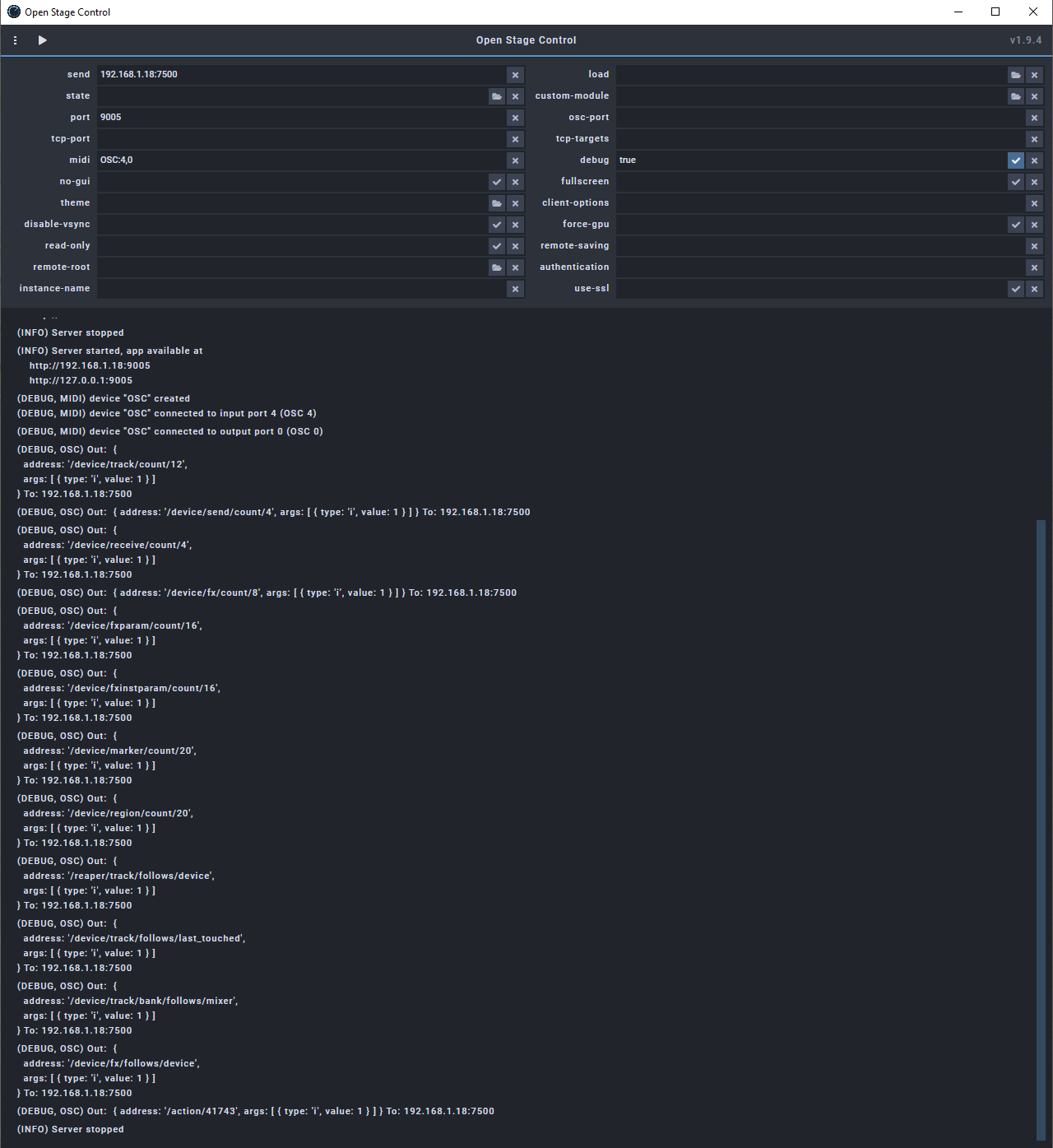Clear the remote-saving field
The image size is (1053, 1148).
(1035, 246)
